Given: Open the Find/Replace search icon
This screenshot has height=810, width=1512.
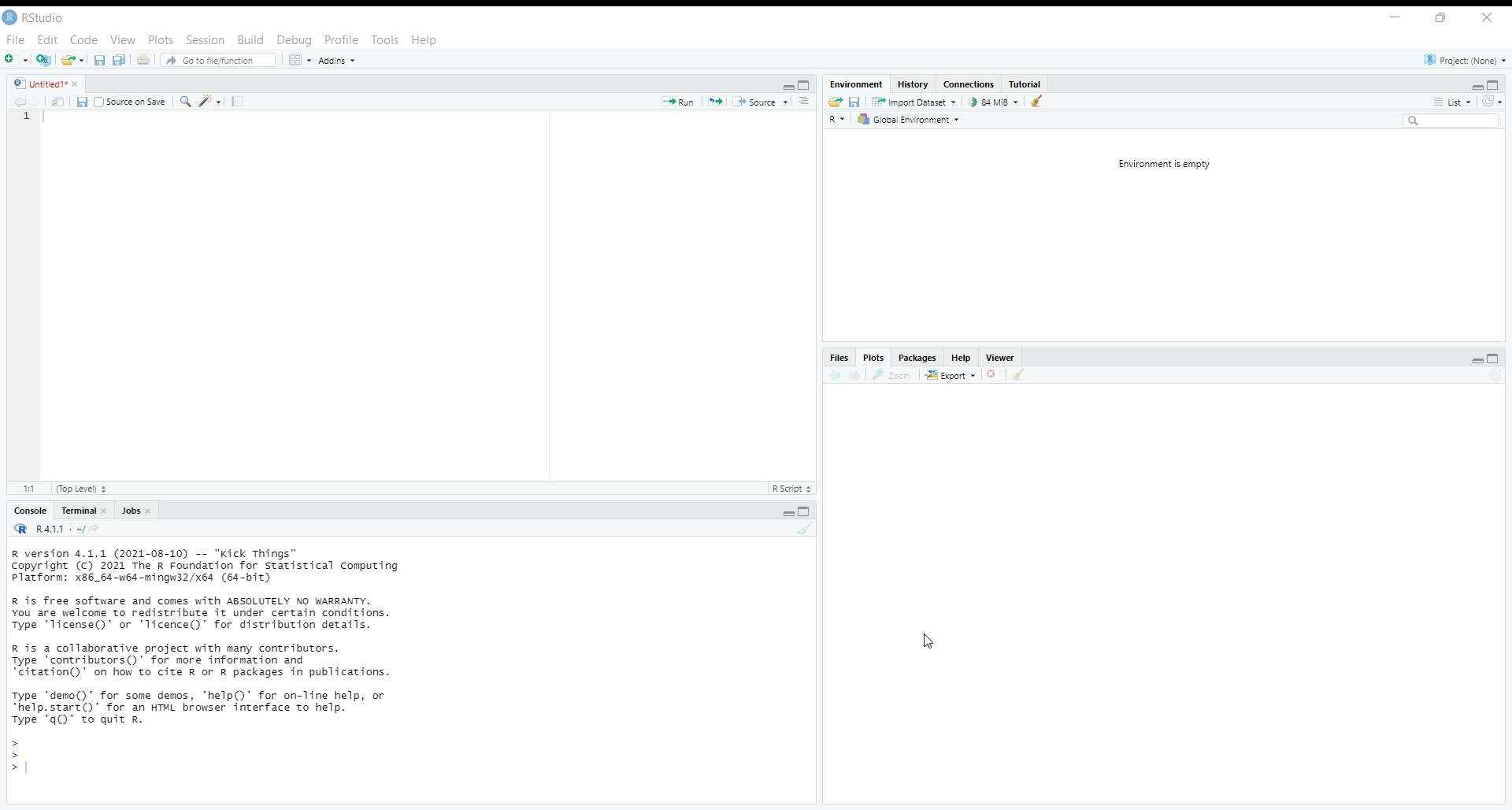Looking at the screenshot, I should [186, 102].
